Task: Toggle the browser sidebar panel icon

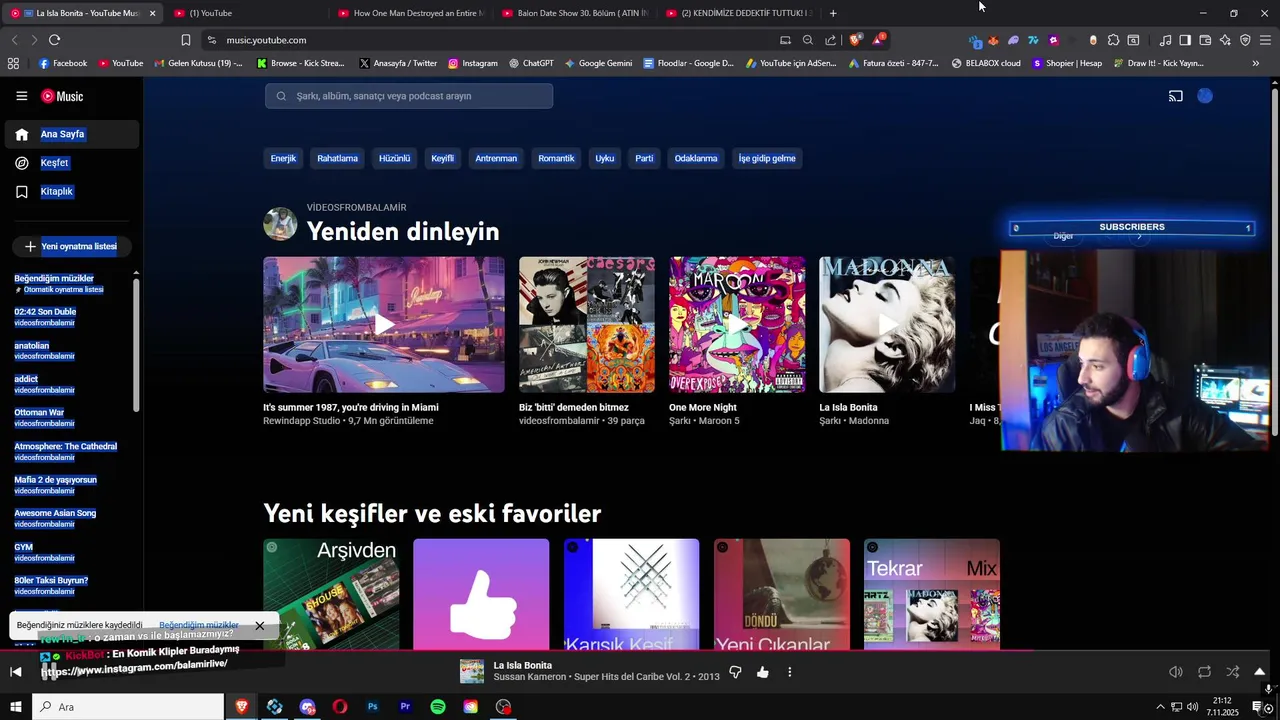Action: (1185, 40)
